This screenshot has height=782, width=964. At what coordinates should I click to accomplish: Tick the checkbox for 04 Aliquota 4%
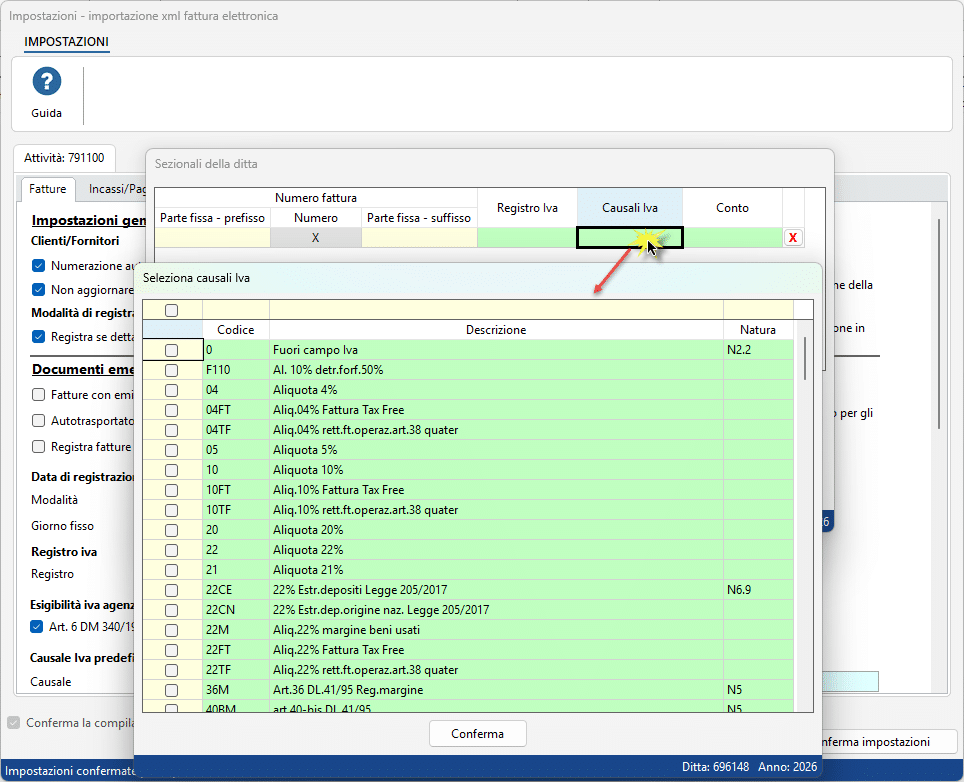coord(172,390)
